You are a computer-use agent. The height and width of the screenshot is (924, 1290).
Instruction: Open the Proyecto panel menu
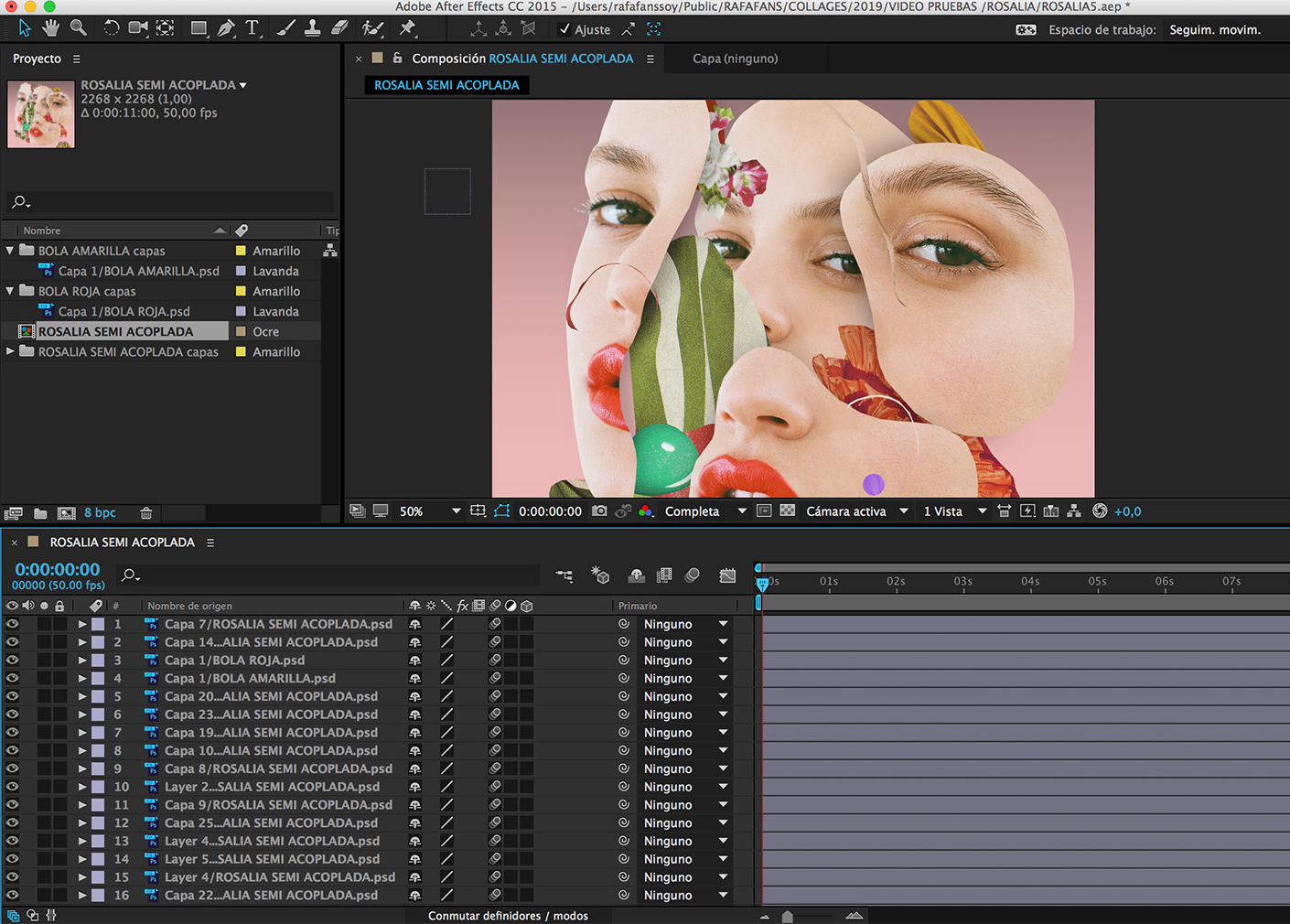point(77,59)
